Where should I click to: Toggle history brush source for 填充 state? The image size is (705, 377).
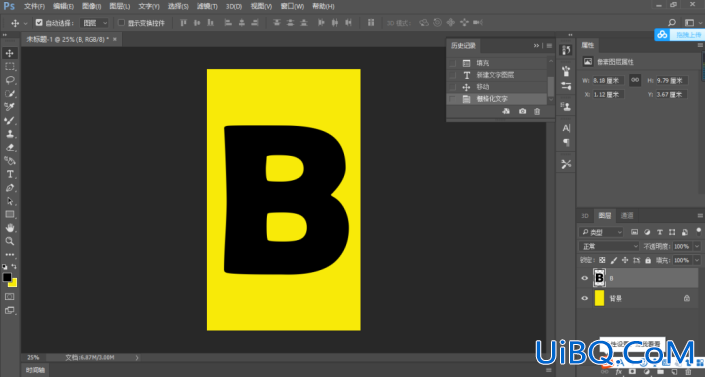tap(453, 63)
